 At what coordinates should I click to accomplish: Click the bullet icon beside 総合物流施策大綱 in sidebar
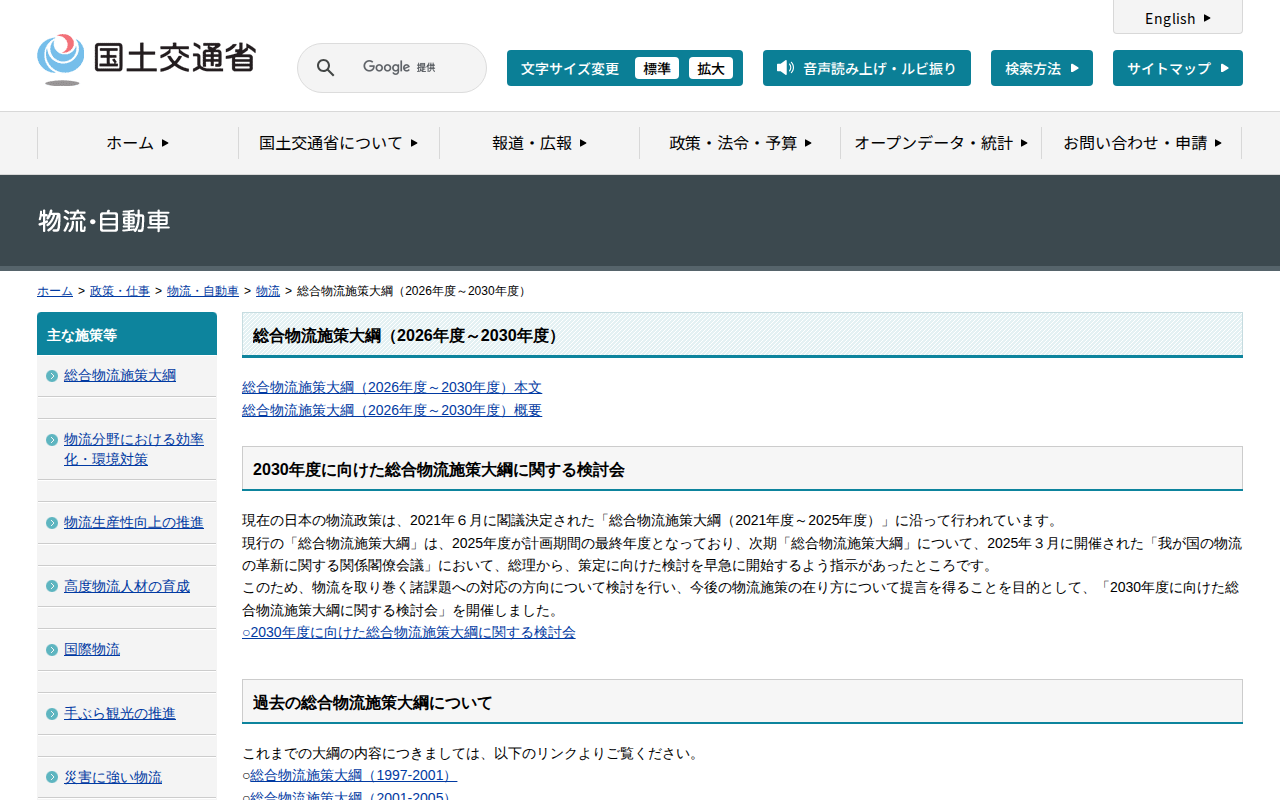(x=52, y=376)
